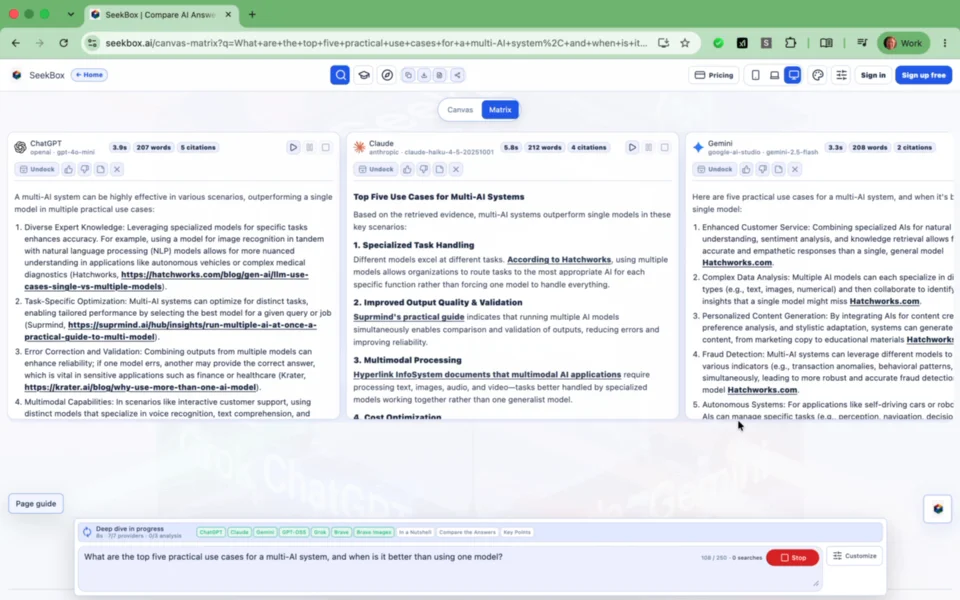Play the ChatGPT answer aloud
Image resolution: width=960 pixels, height=600 pixels.
pyautogui.click(x=293, y=148)
